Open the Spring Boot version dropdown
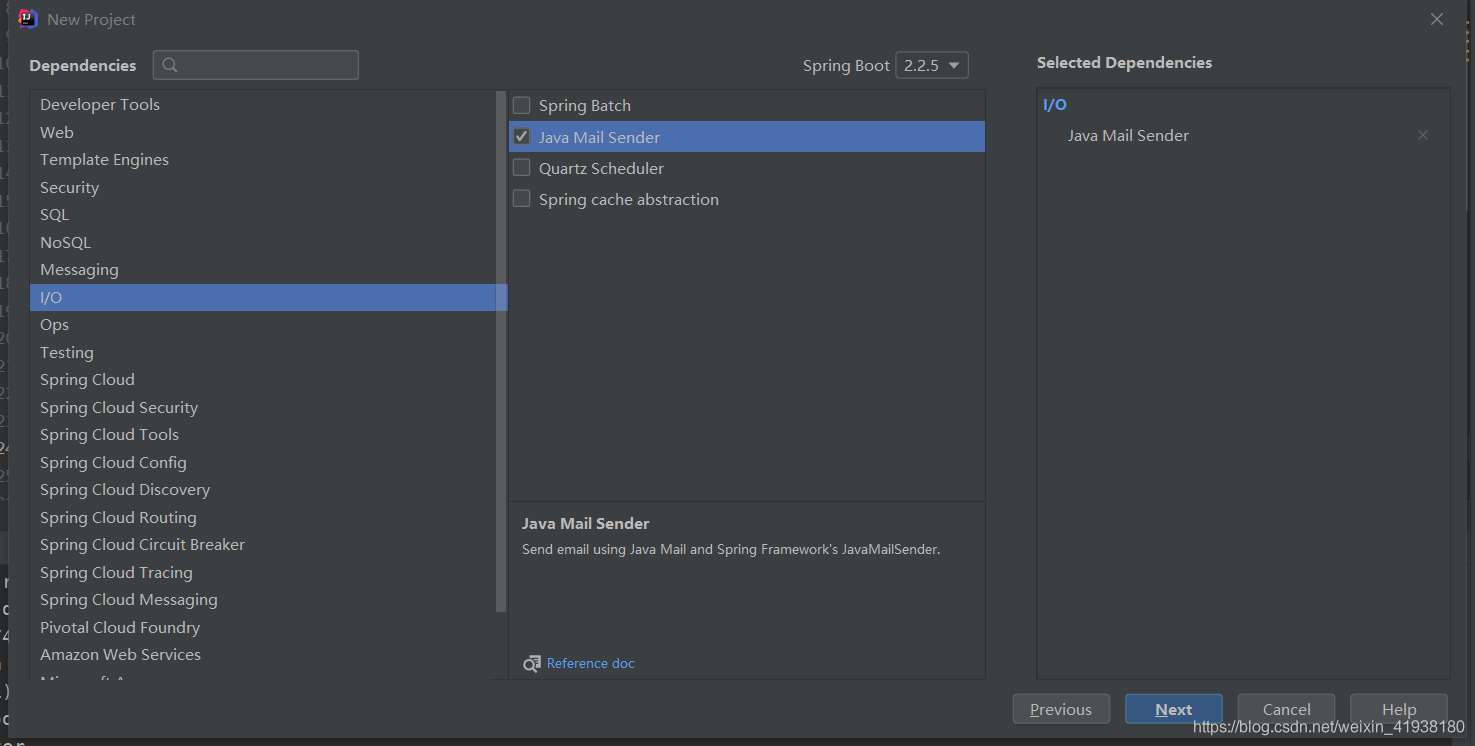Image resolution: width=1475 pixels, height=746 pixels. point(932,65)
